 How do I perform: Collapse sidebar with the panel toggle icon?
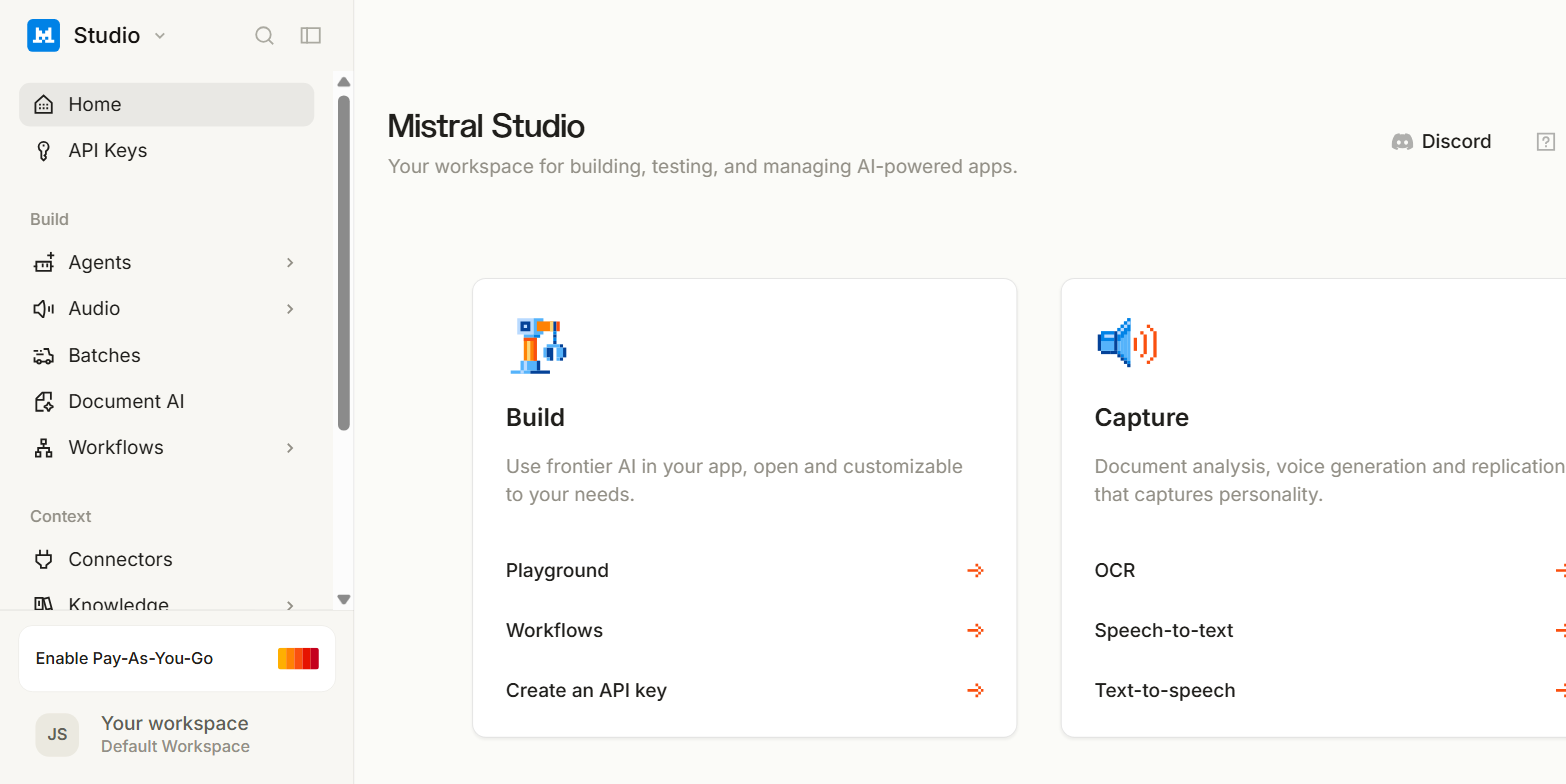pyautogui.click(x=311, y=36)
